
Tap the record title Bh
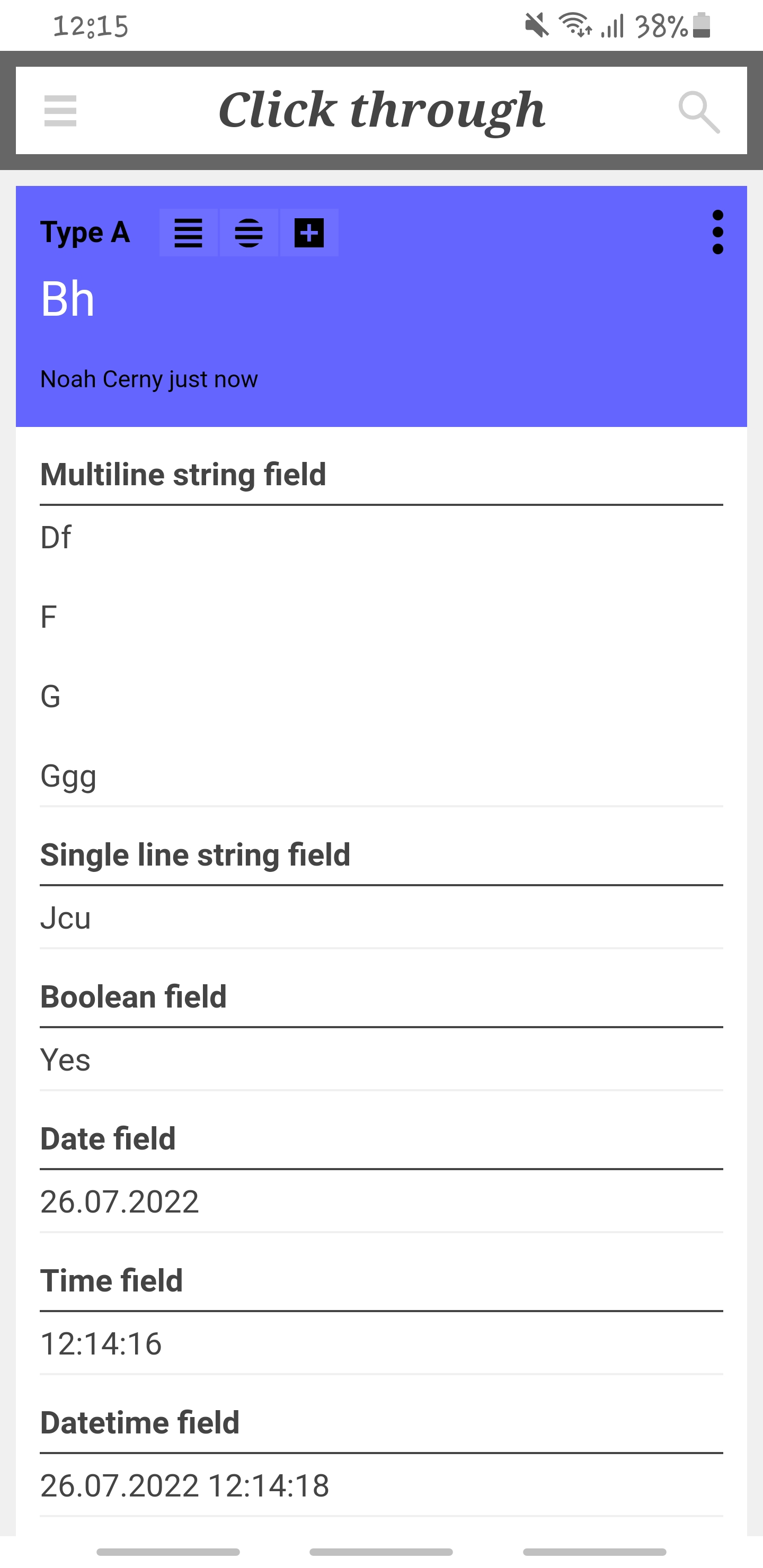pos(68,299)
